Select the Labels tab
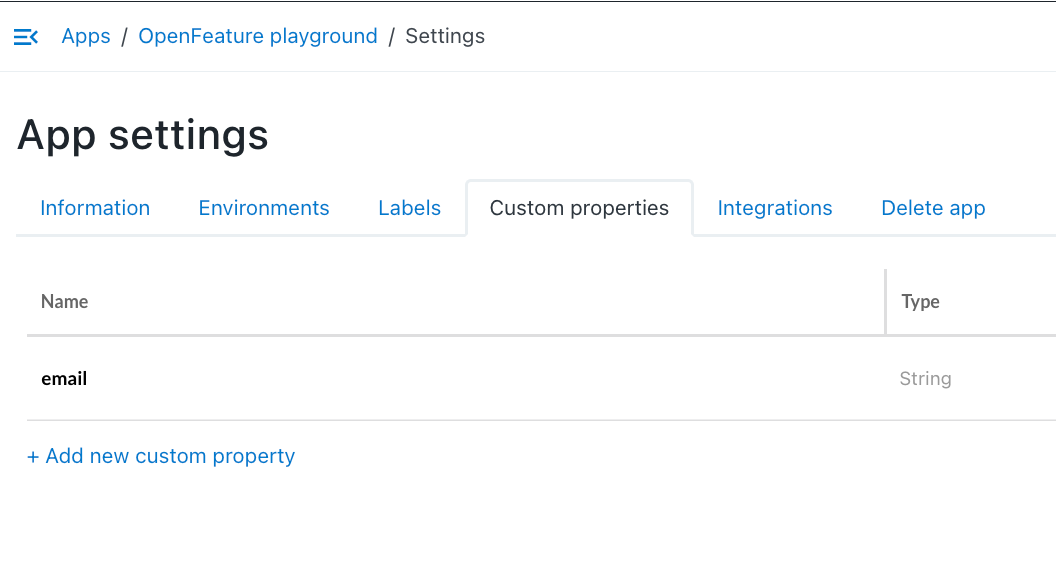1056x568 pixels. point(409,208)
